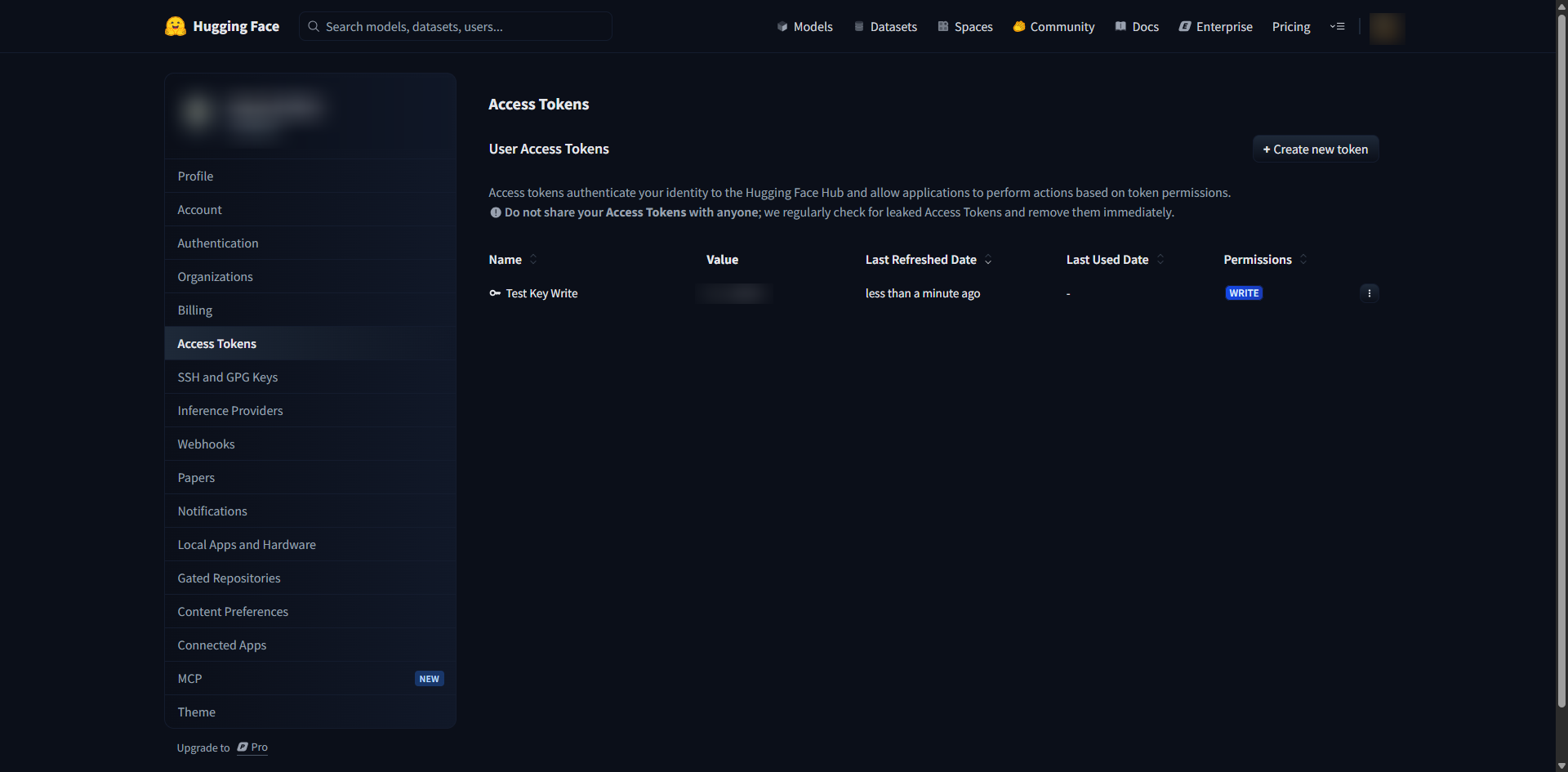This screenshot has height=772, width=1568.
Task: Click the User Access Tokens heading
Action: [549, 149]
